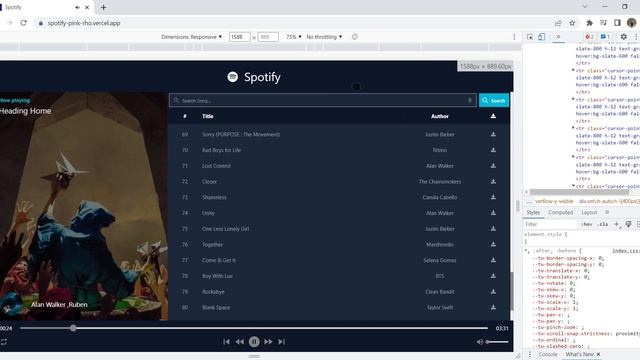Click the song progress bar handle
The height and width of the screenshot is (360, 640).
pos(73,328)
